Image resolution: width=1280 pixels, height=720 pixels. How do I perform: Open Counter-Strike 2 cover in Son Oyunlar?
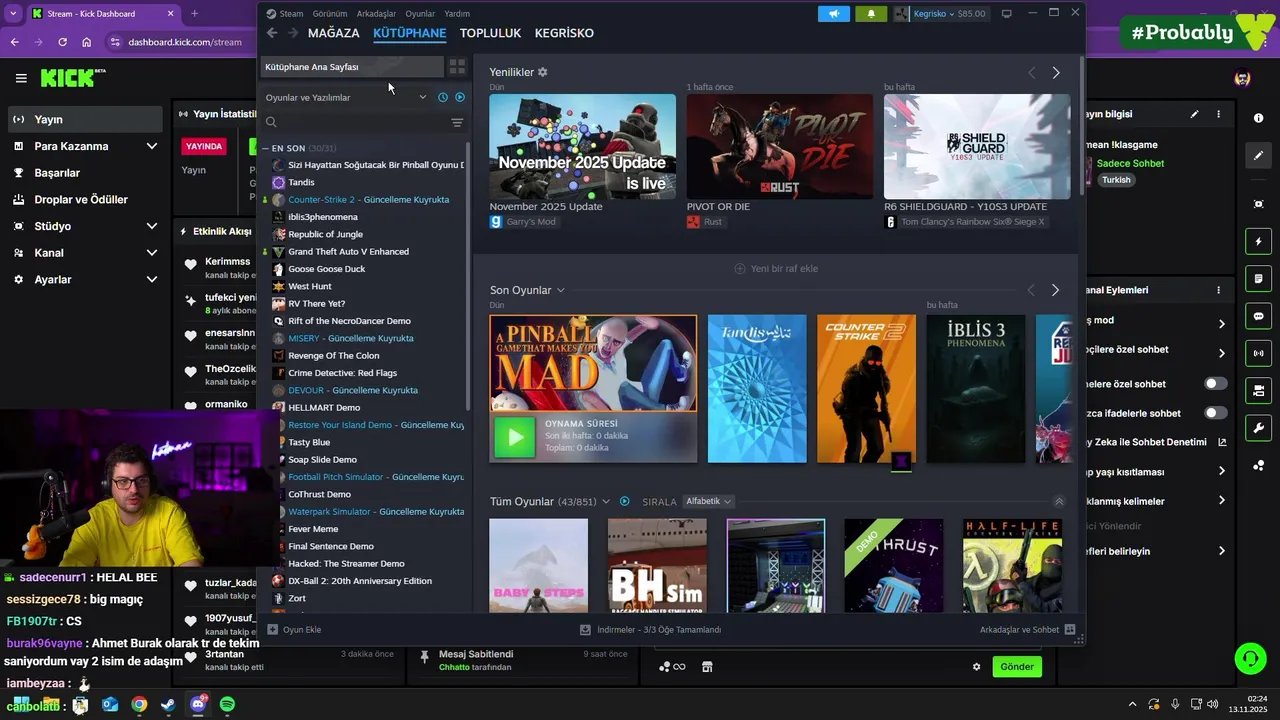pyautogui.click(x=866, y=389)
